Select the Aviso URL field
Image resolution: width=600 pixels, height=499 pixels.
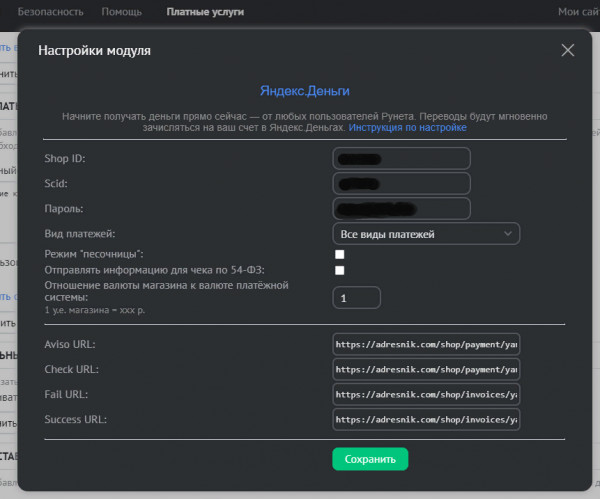pos(426,344)
